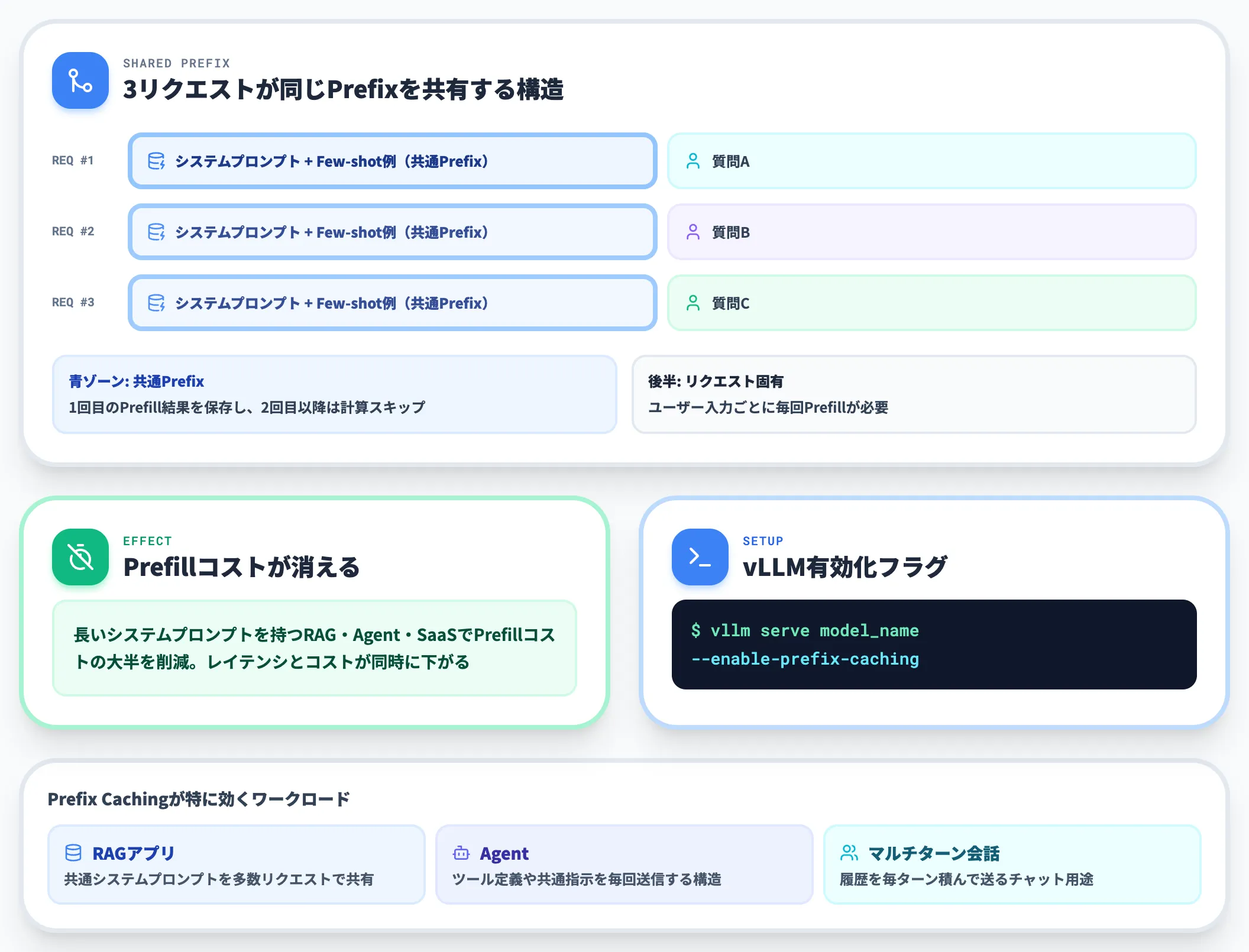Click the --enable-prefix-caching flag text
The width and height of the screenshot is (1249, 952).
coord(805,659)
